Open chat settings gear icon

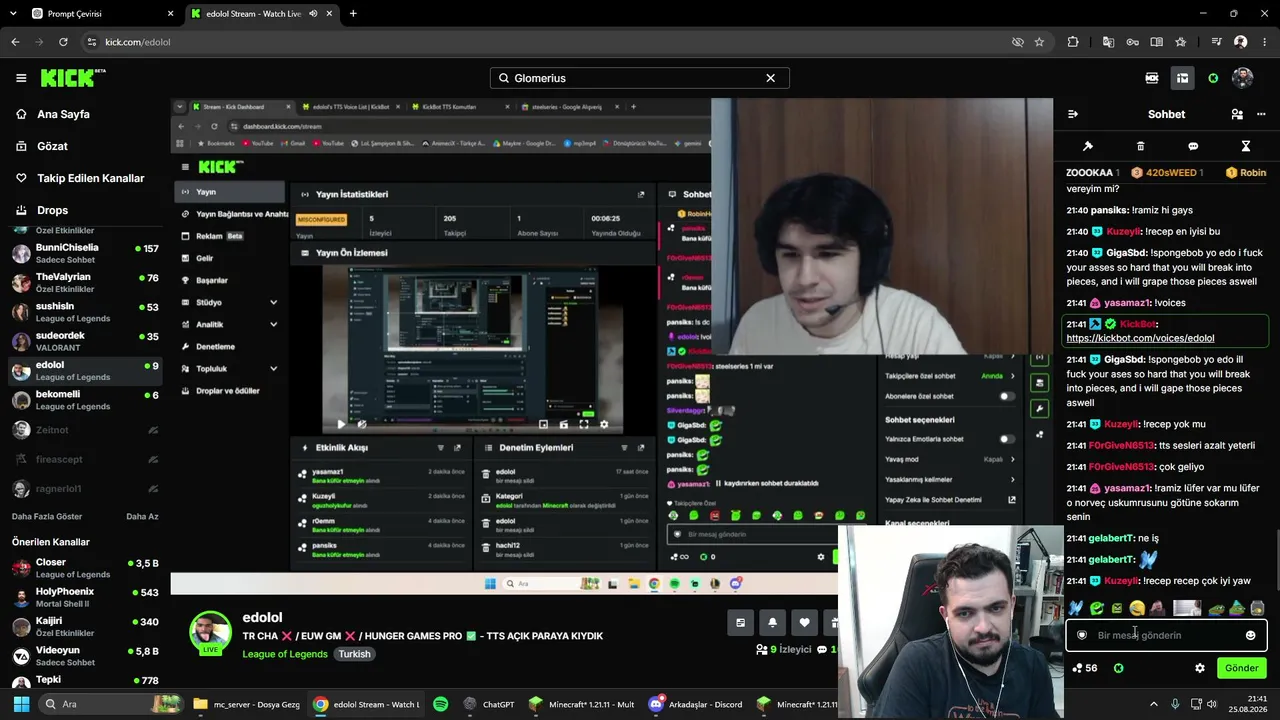1200,668
